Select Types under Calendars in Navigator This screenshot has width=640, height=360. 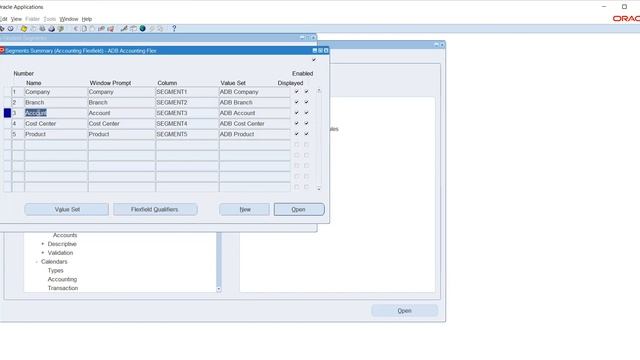pyautogui.click(x=56, y=271)
